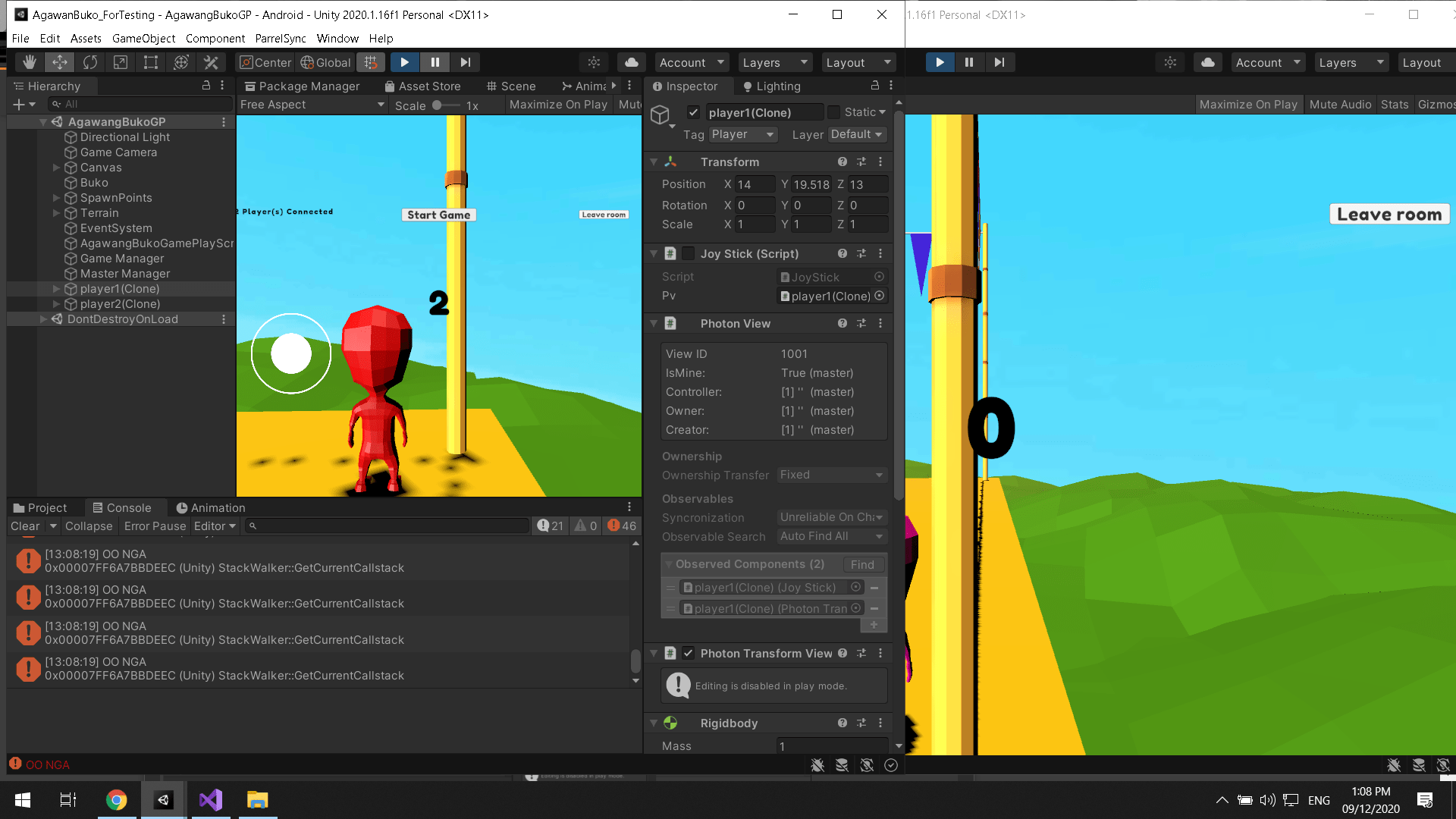Click the Start Game button

(438, 215)
